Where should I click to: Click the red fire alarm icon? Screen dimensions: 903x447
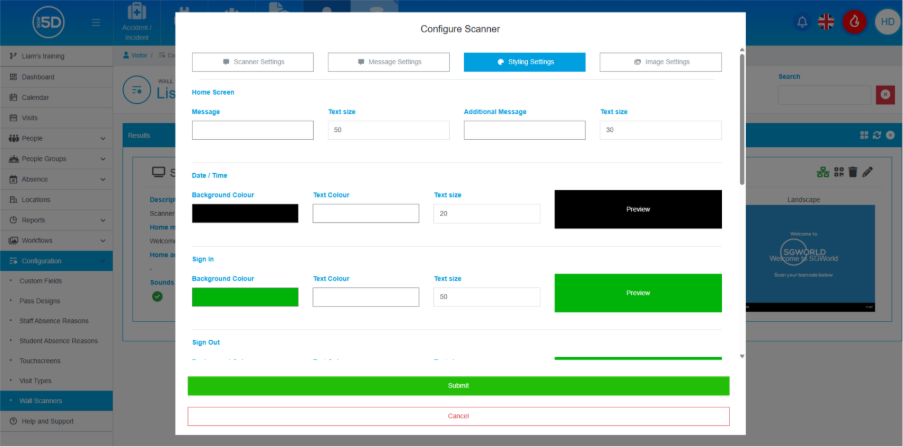point(854,22)
